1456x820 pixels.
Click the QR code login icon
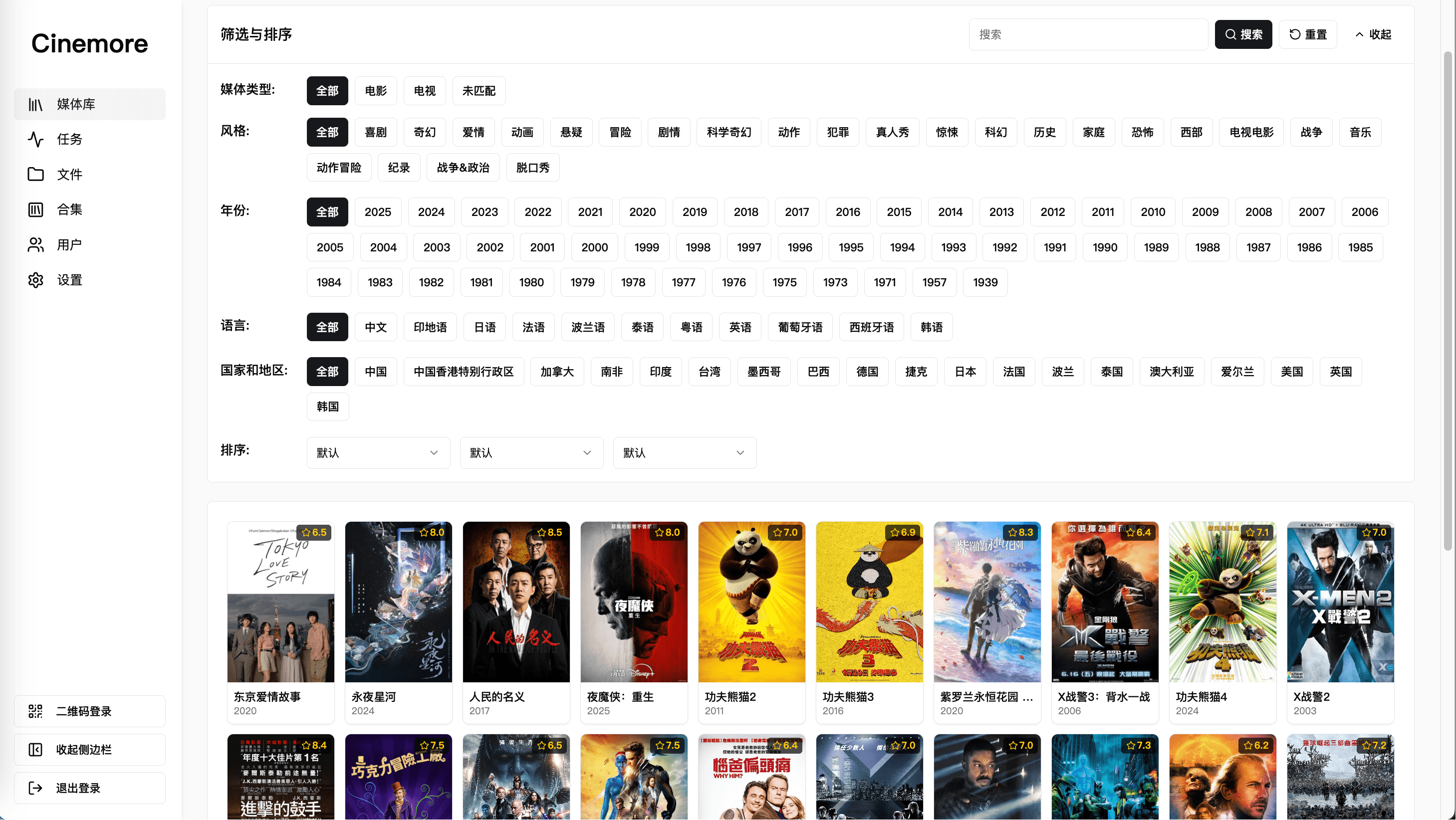[35, 711]
